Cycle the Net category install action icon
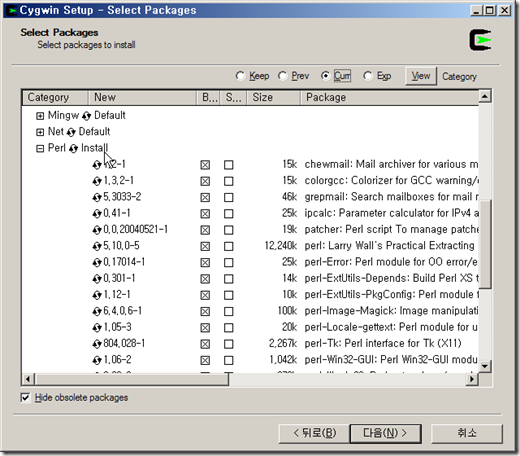The image size is (520, 456). [x=71, y=132]
